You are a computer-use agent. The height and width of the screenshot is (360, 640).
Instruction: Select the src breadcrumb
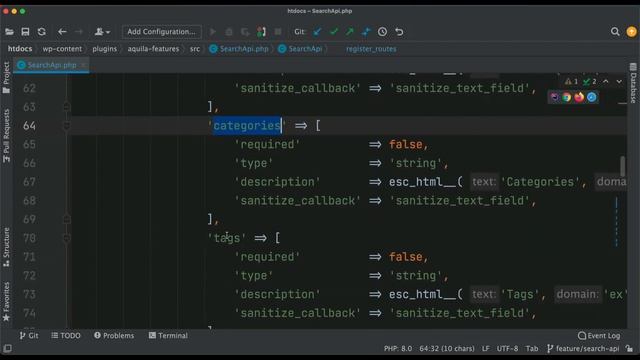tap(195, 49)
